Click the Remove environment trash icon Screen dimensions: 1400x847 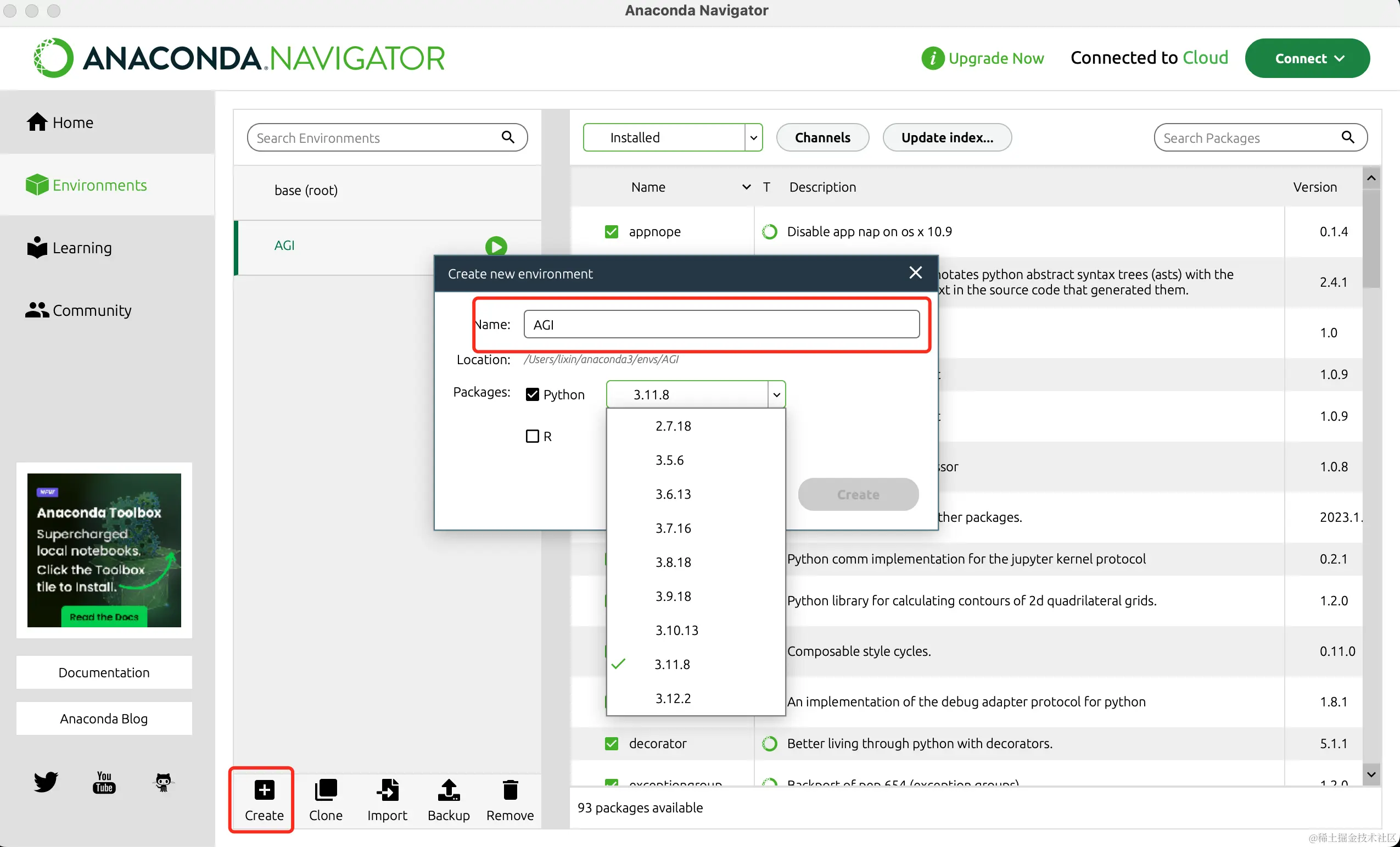(509, 790)
